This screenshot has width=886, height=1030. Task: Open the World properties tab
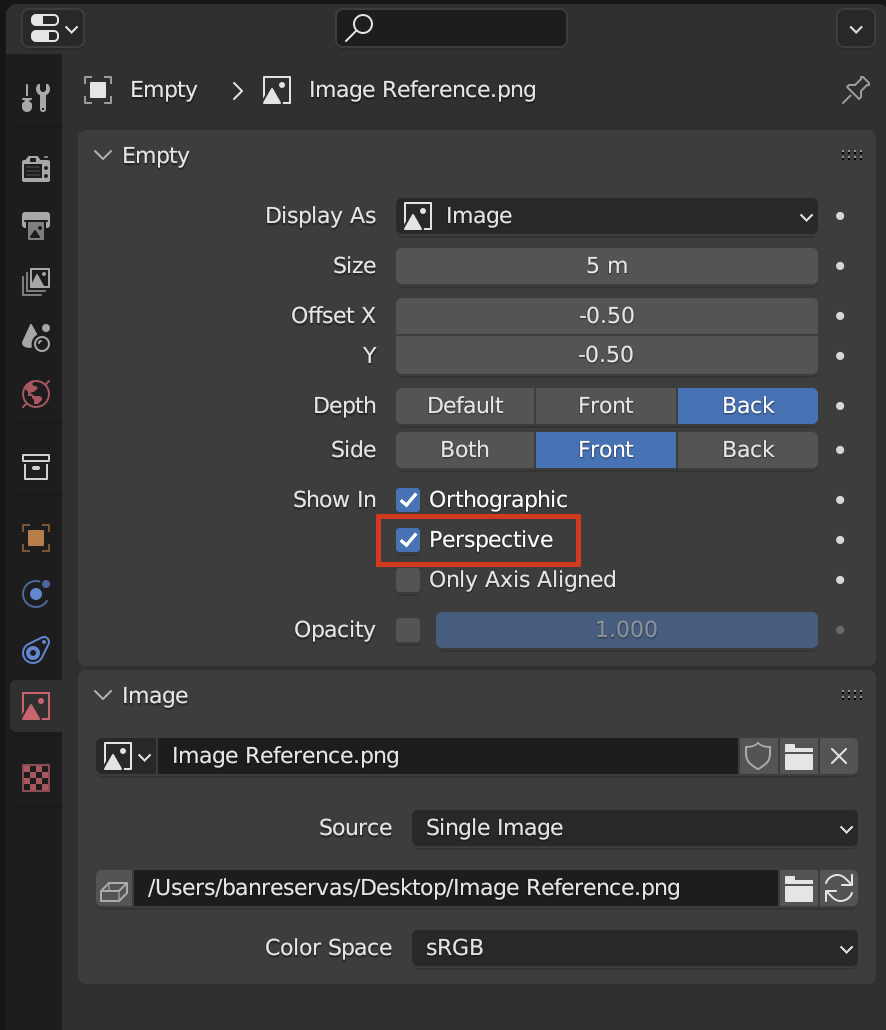36,394
